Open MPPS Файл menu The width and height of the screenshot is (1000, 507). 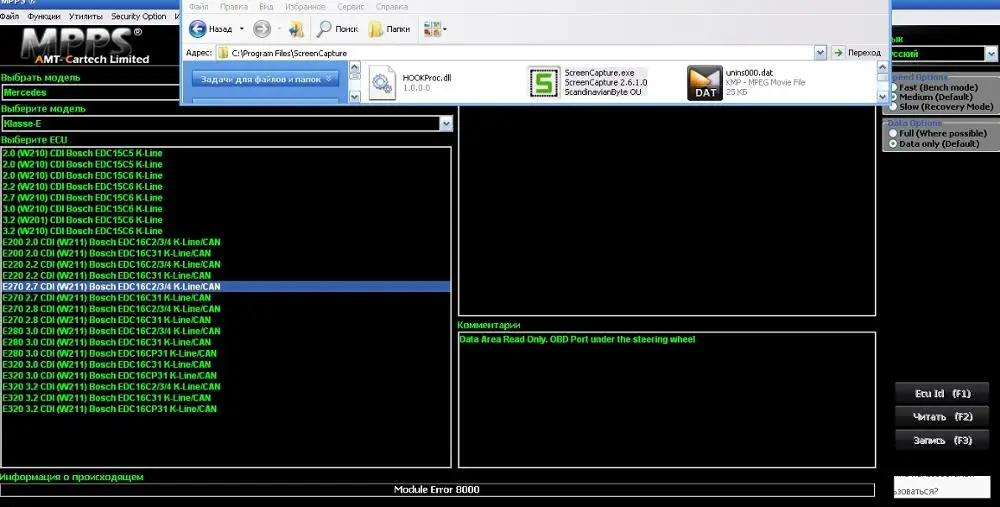9,16
